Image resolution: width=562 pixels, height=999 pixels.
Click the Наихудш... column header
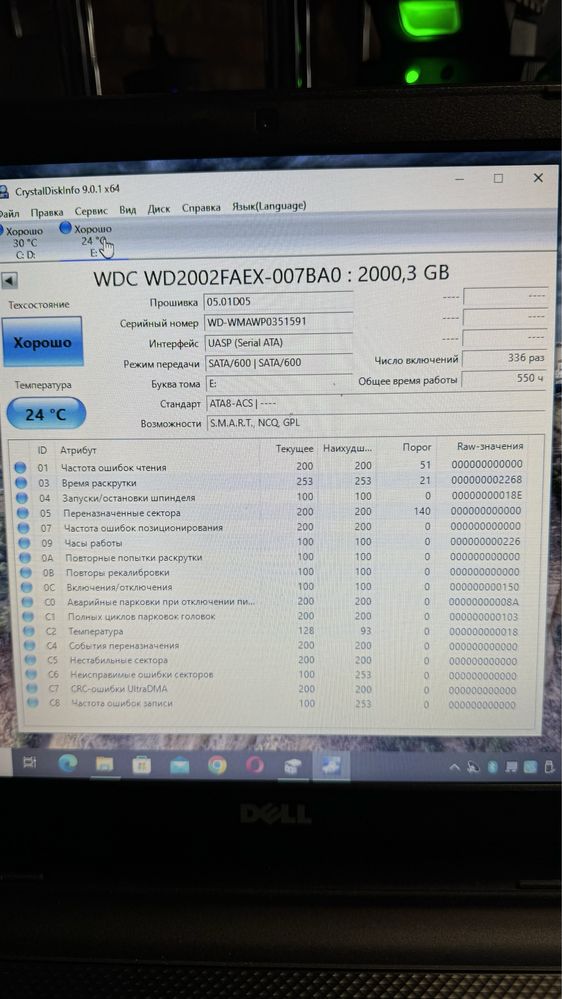coord(347,449)
